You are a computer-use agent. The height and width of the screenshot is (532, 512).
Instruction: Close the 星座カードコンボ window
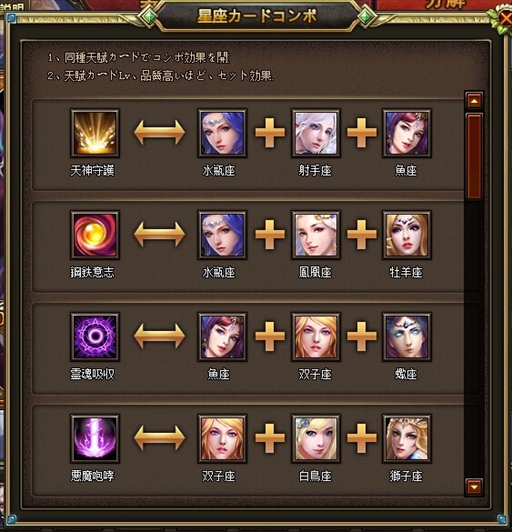coord(504,20)
